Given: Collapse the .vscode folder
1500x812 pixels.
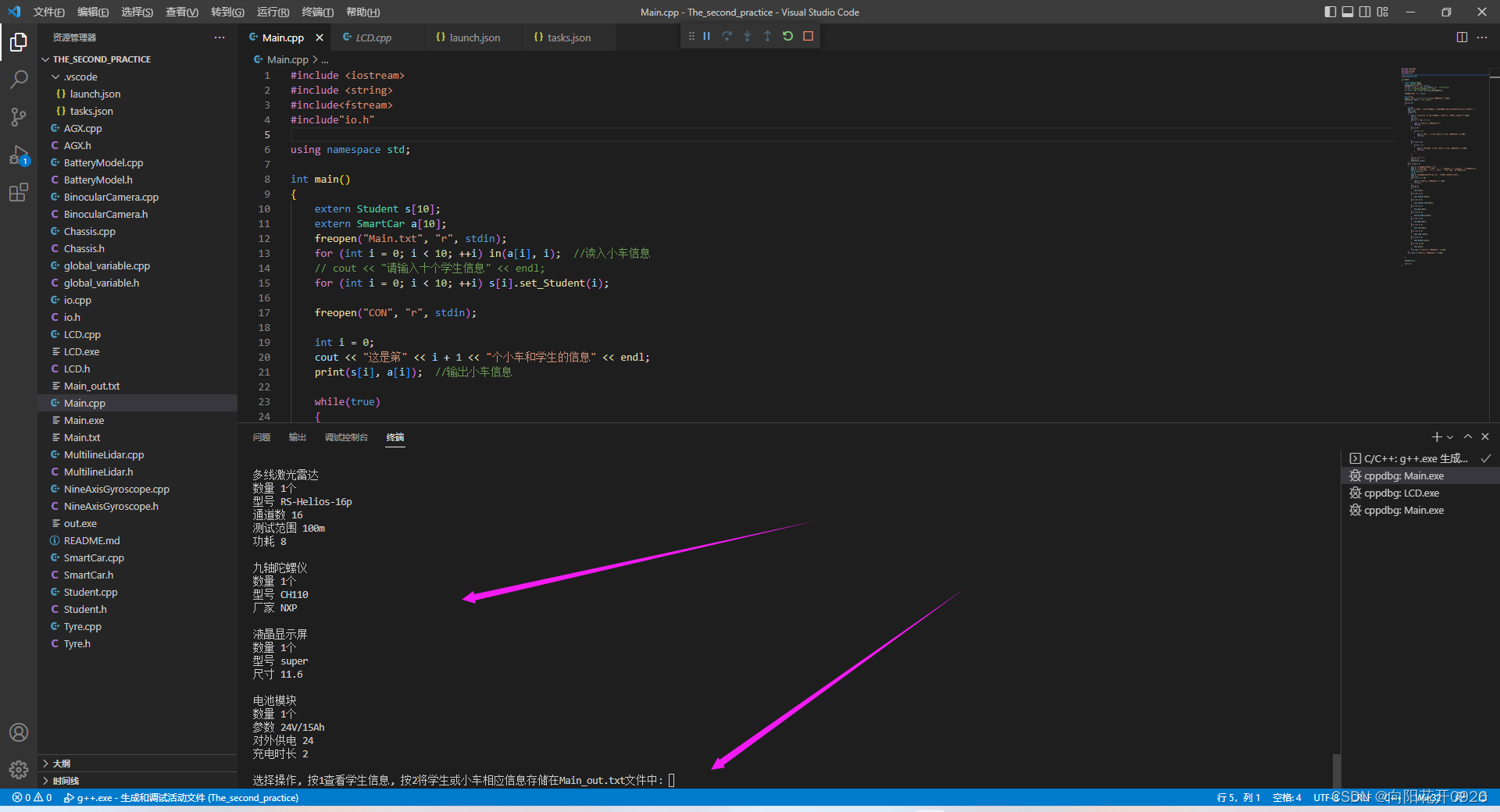Looking at the screenshot, I should click(55, 77).
